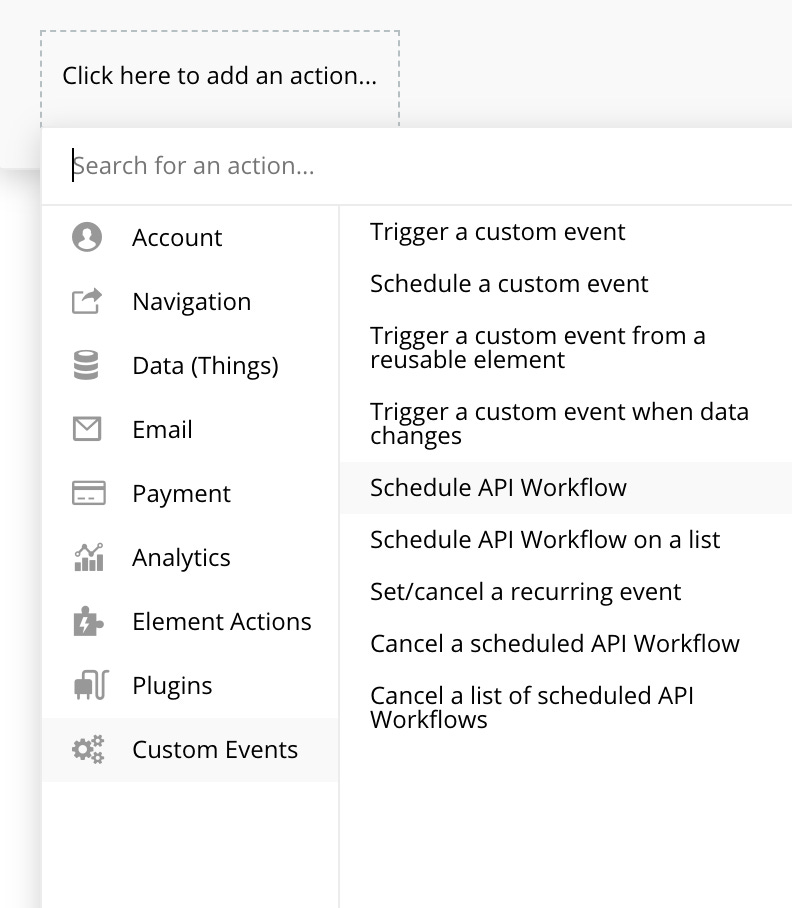Choose Trigger a custom event
The height and width of the screenshot is (908, 792).
[566, 232]
